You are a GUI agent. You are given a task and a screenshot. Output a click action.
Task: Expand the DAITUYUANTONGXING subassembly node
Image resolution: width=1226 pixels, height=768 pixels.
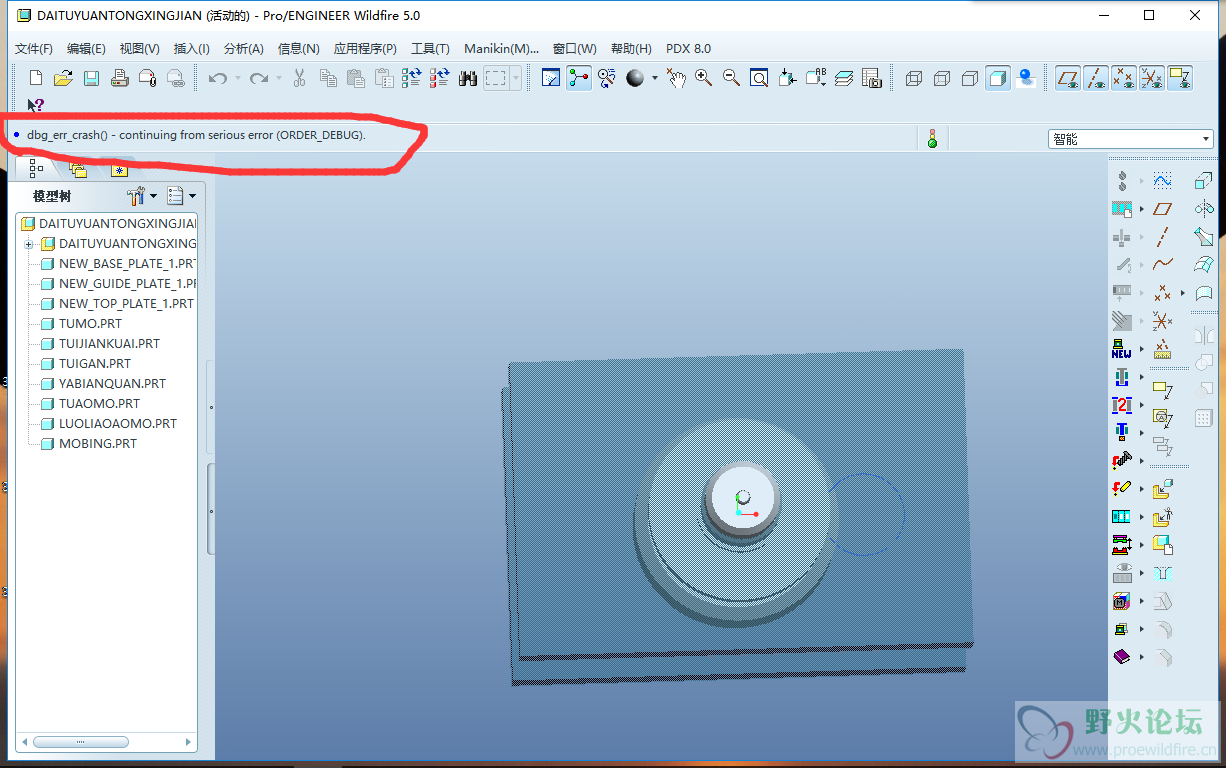tap(29, 244)
